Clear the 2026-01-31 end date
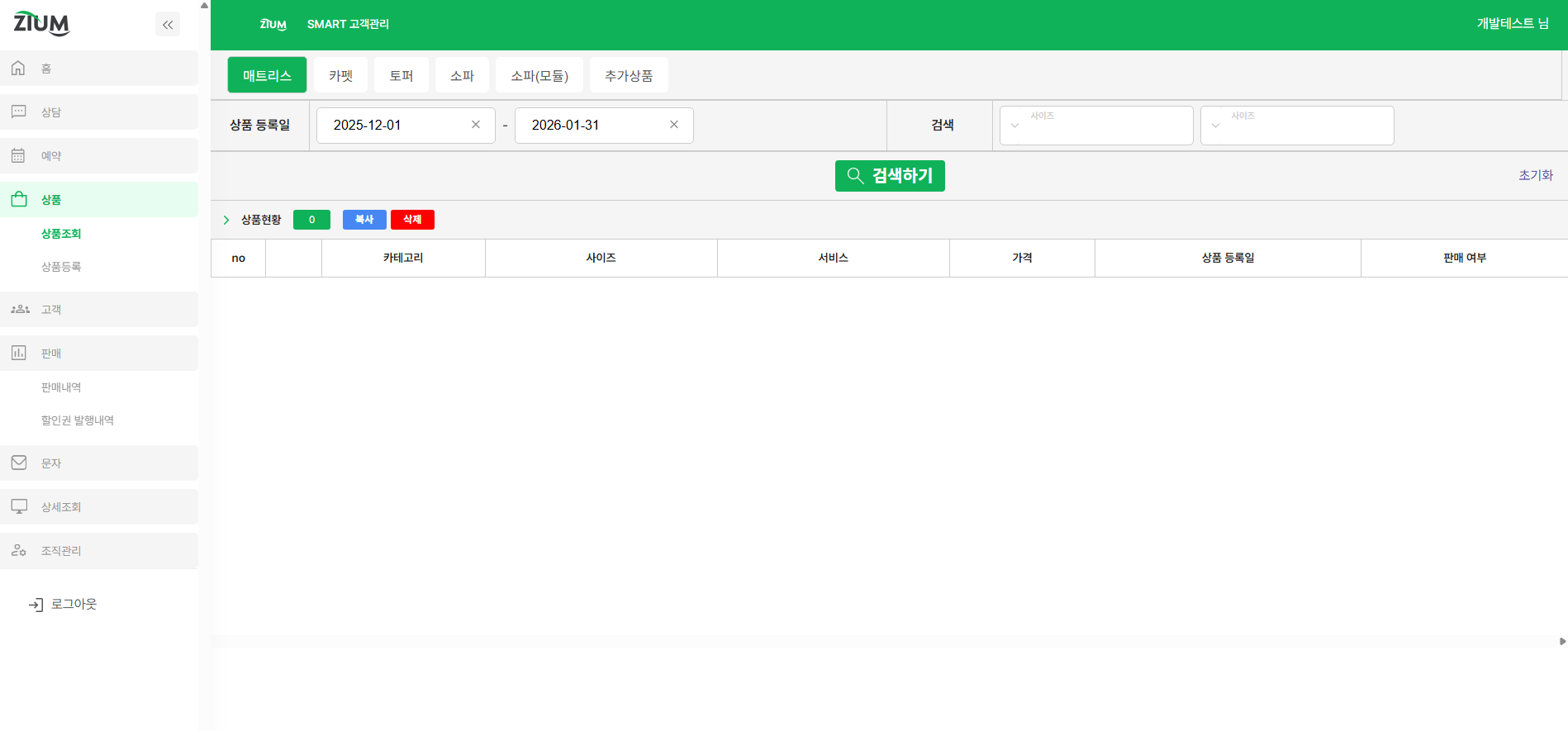1568x731 pixels. (x=674, y=125)
